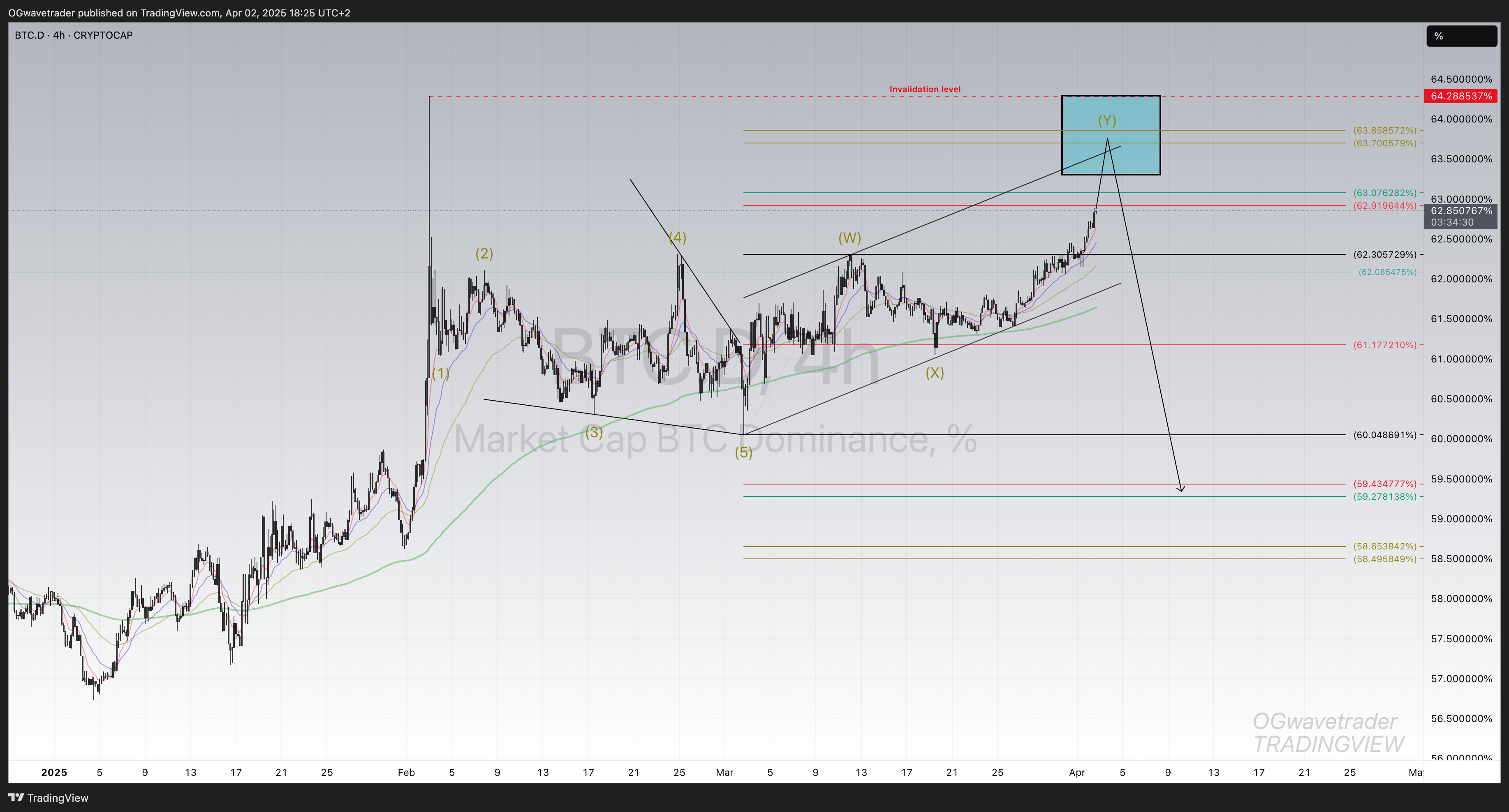Select the (60.048691%) level label

tap(1385, 435)
